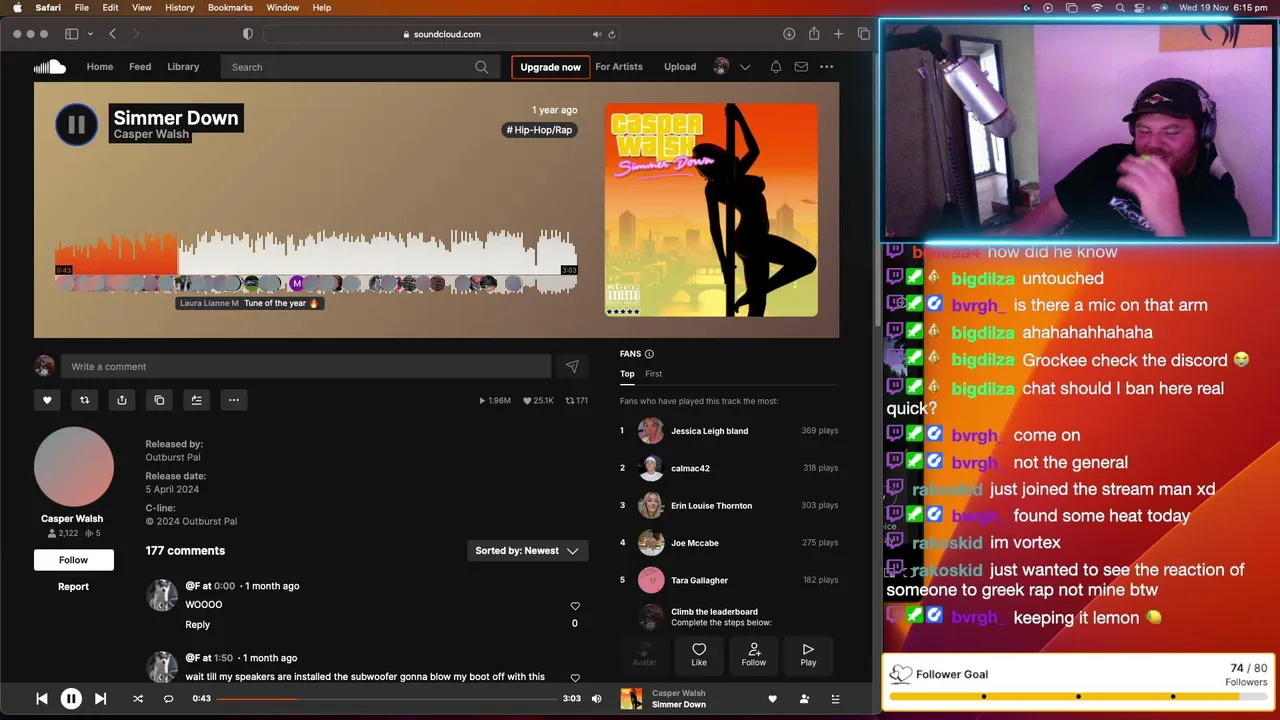
Task: Click the Hip-Hop/Rap tag
Action: [539, 130]
